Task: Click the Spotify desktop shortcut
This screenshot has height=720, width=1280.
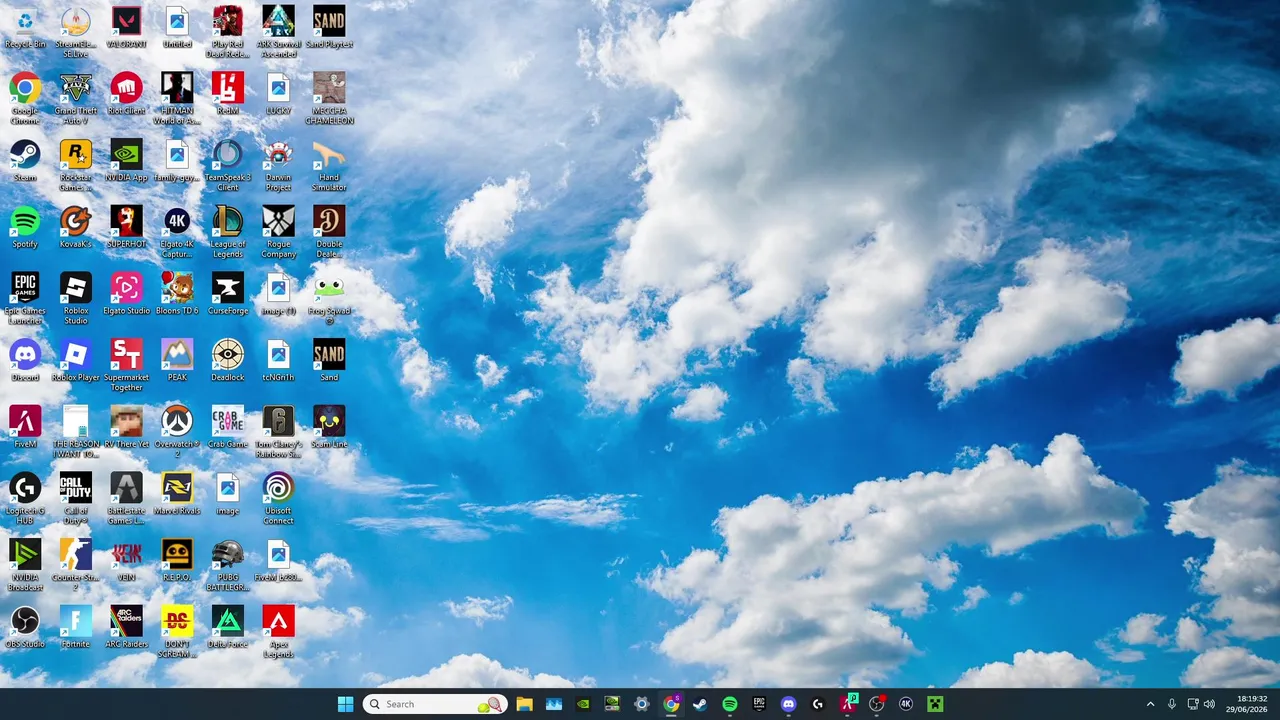Action: point(25,228)
